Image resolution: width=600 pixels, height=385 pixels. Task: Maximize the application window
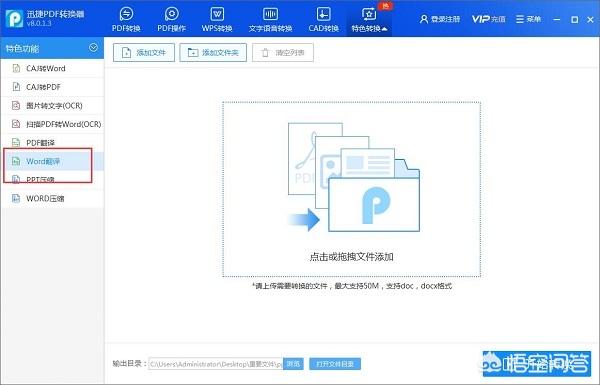[574, 19]
